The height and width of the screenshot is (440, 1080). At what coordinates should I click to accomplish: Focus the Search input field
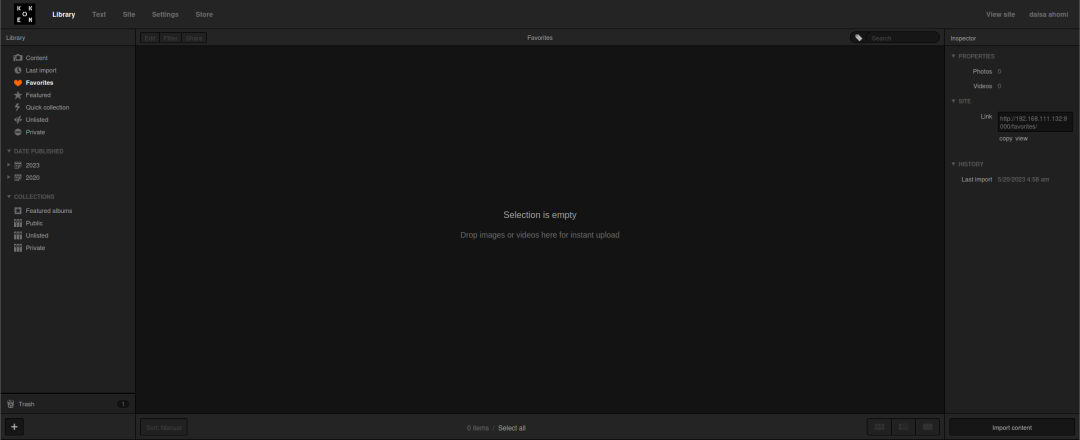[903, 38]
